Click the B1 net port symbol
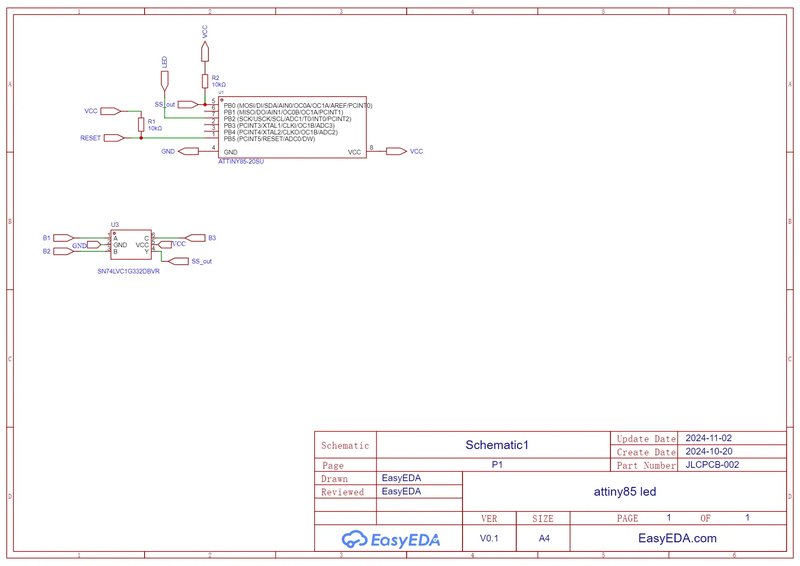 [64, 238]
